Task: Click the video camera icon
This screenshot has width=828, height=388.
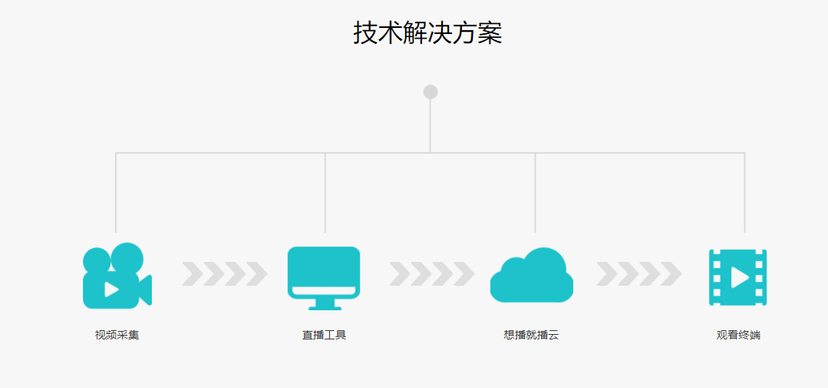Action: click(x=117, y=276)
